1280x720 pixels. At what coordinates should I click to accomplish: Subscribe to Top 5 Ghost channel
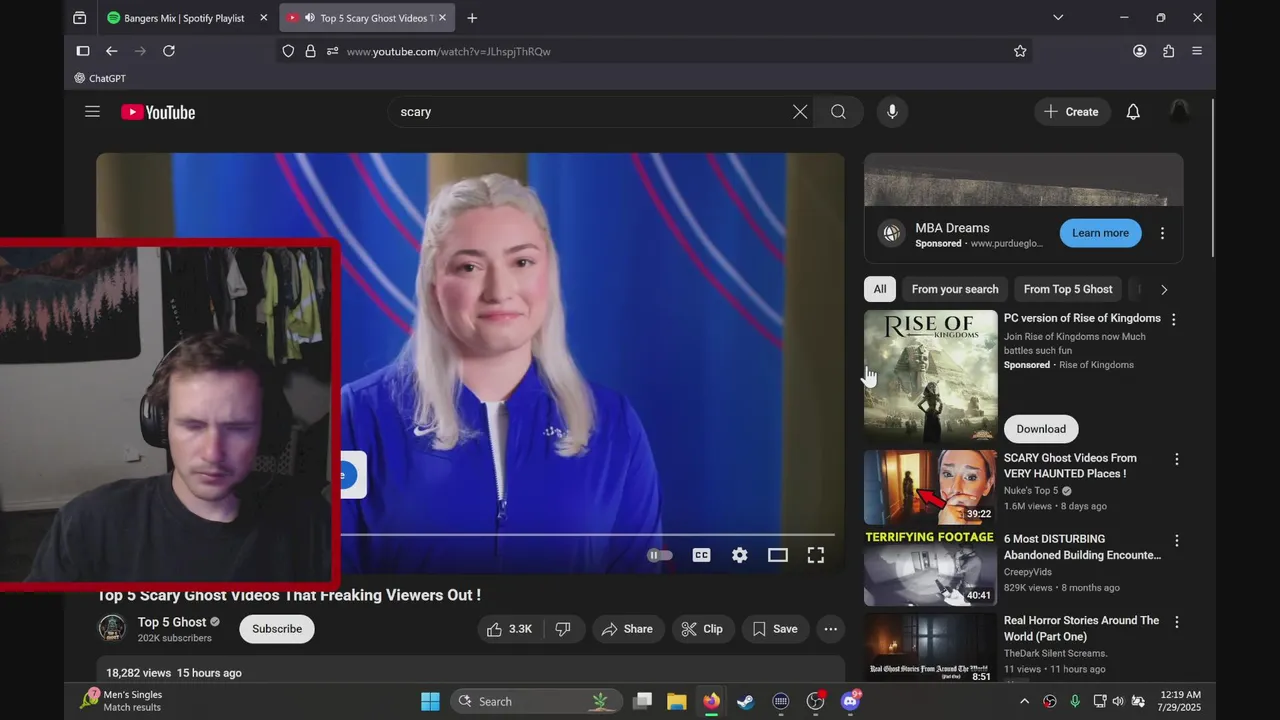coord(277,629)
